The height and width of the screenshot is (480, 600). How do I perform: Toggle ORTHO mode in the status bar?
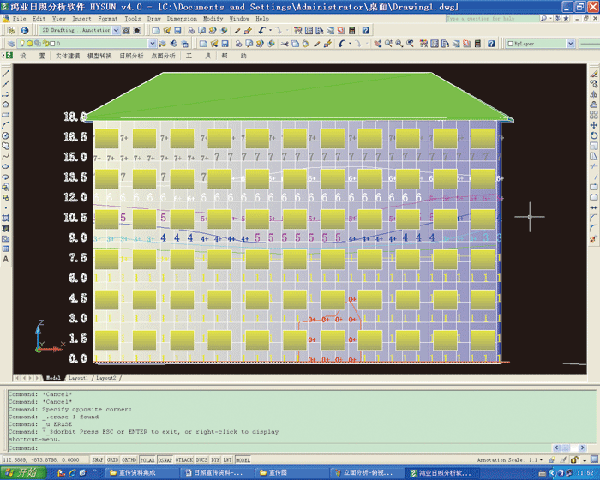[x=131, y=460]
